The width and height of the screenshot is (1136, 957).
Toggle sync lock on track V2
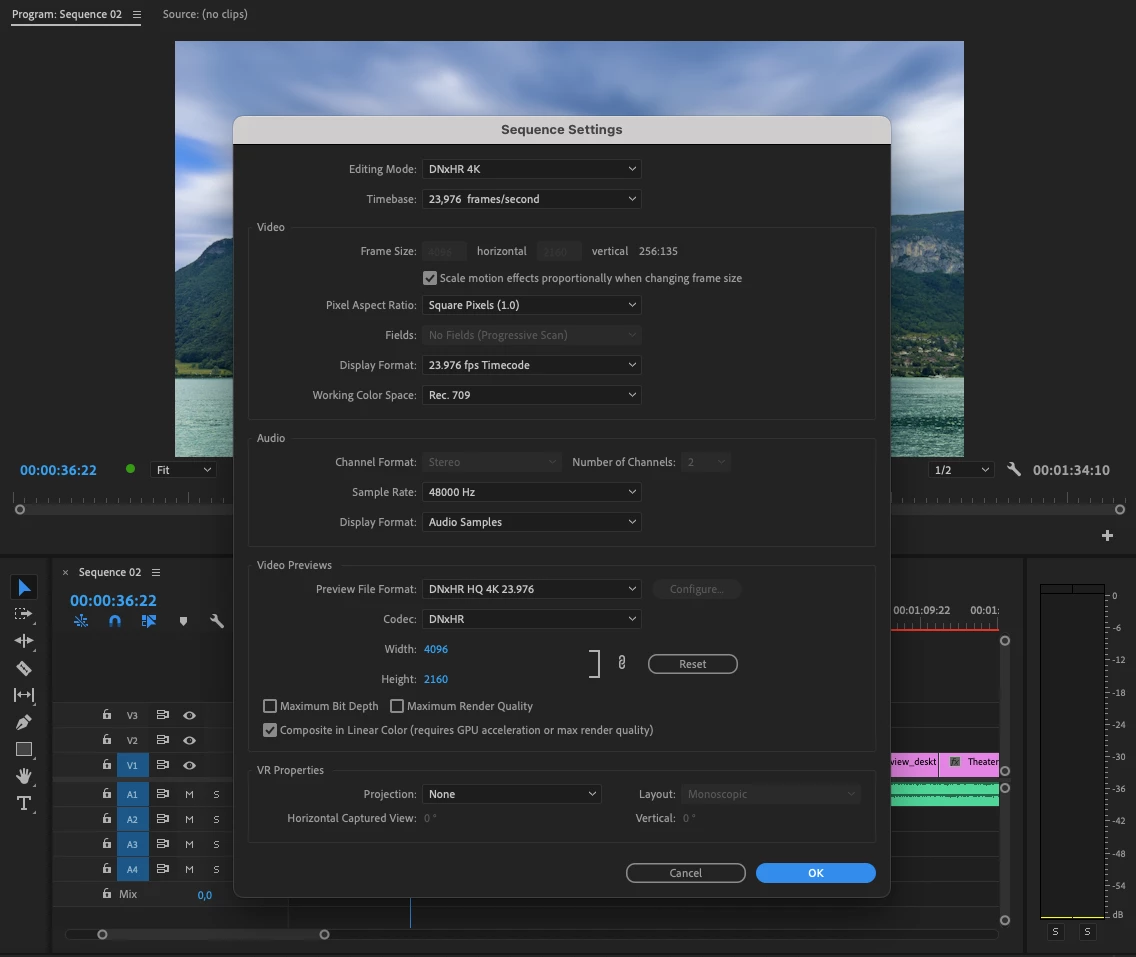click(x=162, y=740)
